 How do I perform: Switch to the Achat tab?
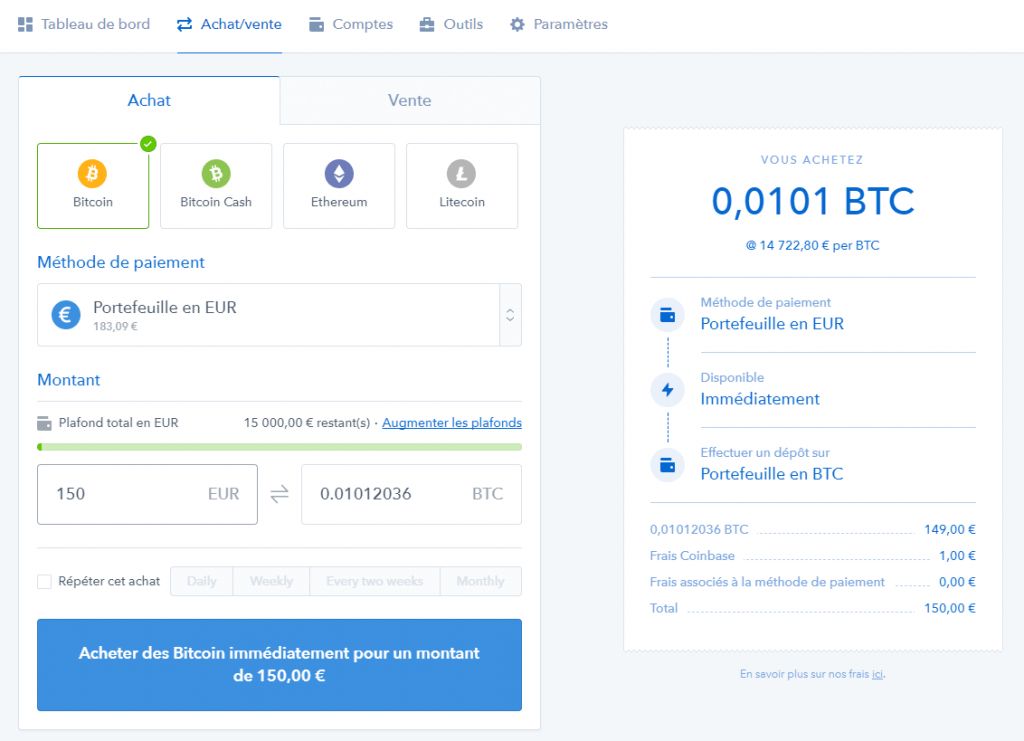click(x=149, y=101)
